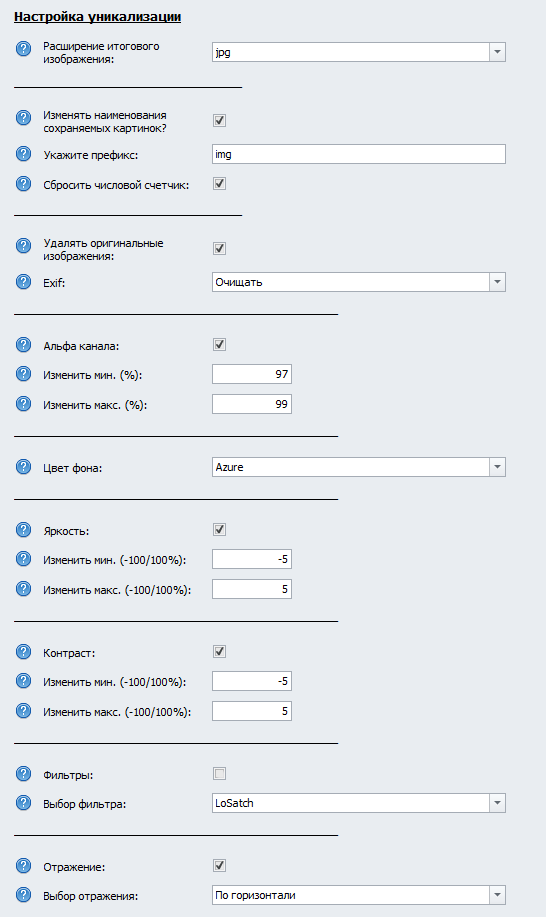Open the image extension jpg dropdown
This screenshot has height=917, width=546.
(359, 52)
